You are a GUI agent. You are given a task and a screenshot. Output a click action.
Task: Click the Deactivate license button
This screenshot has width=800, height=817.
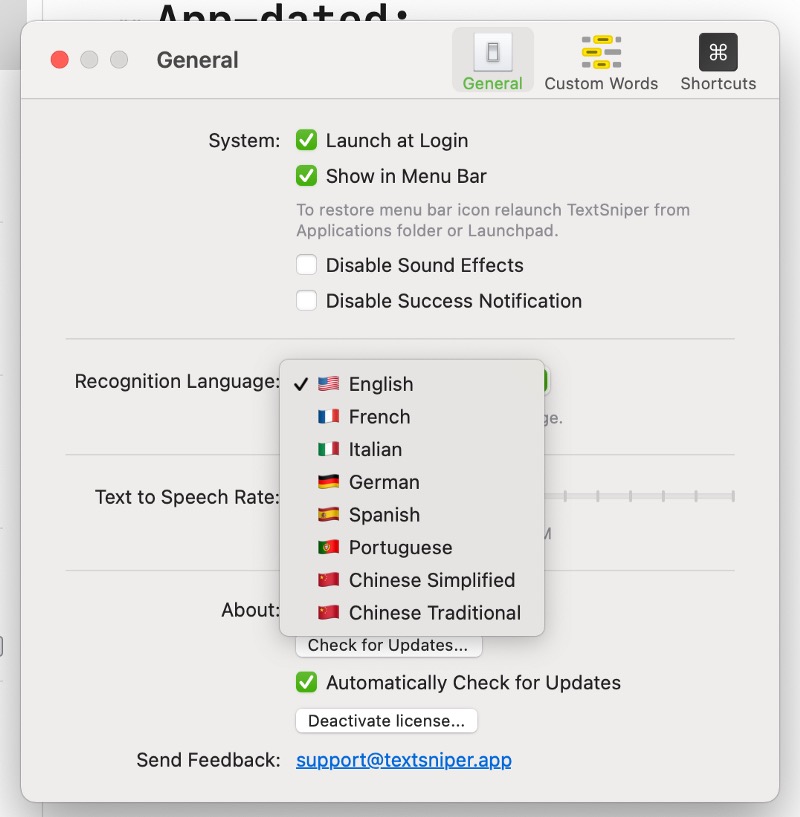[386, 721]
